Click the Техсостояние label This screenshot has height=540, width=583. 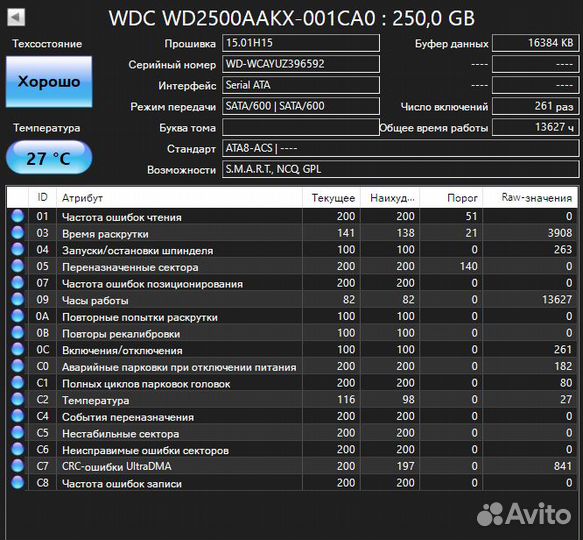[47, 44]
